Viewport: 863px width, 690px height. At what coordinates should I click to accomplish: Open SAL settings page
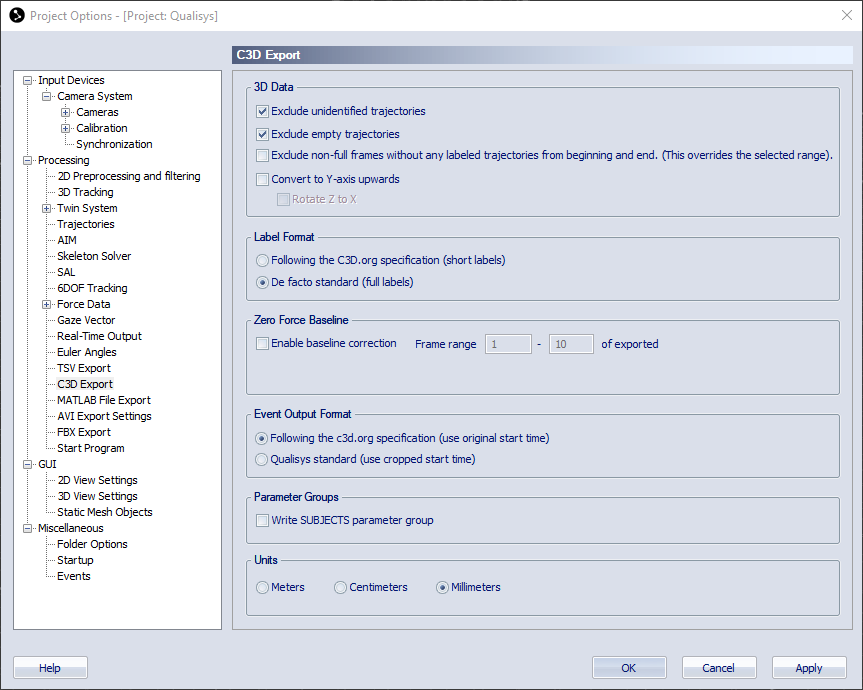(x=66, y=272)
